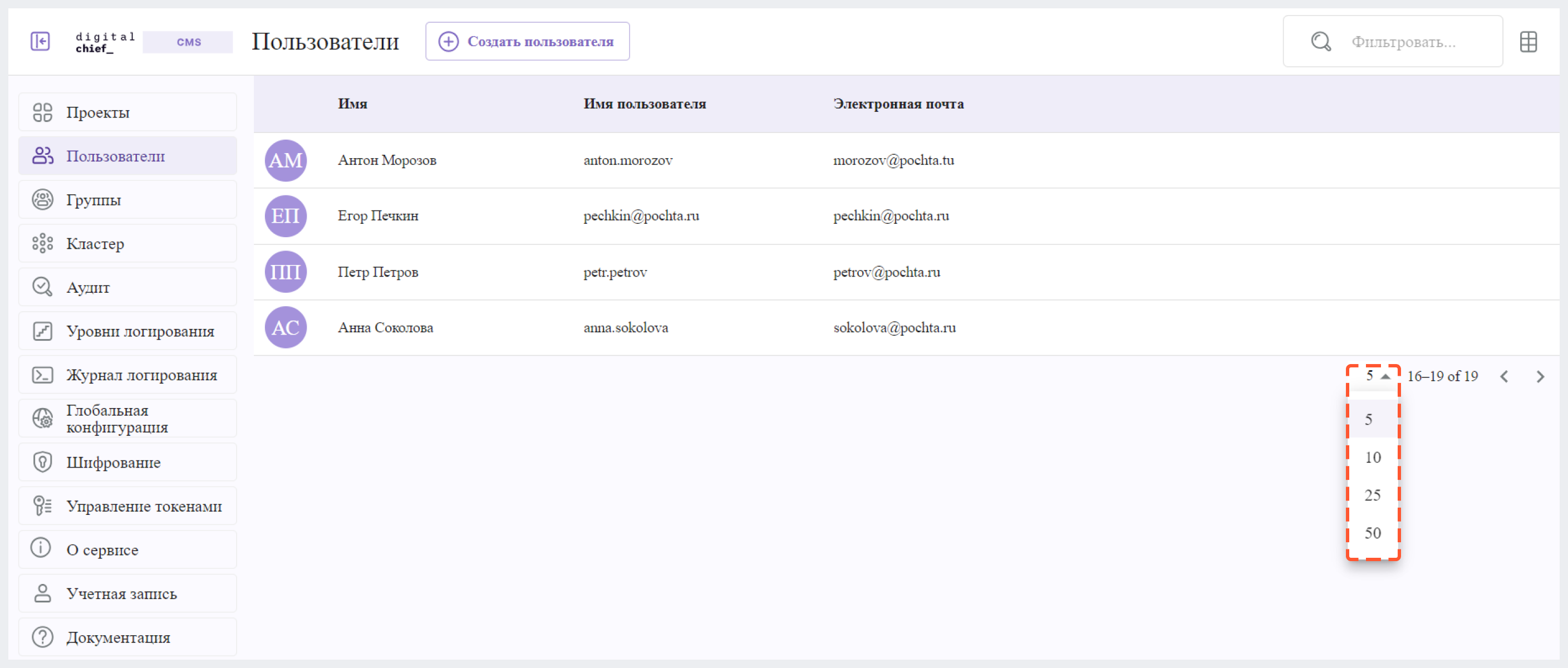
Task: Click the plus icon in Создать пользователя
Action: [x=449, y=41]
